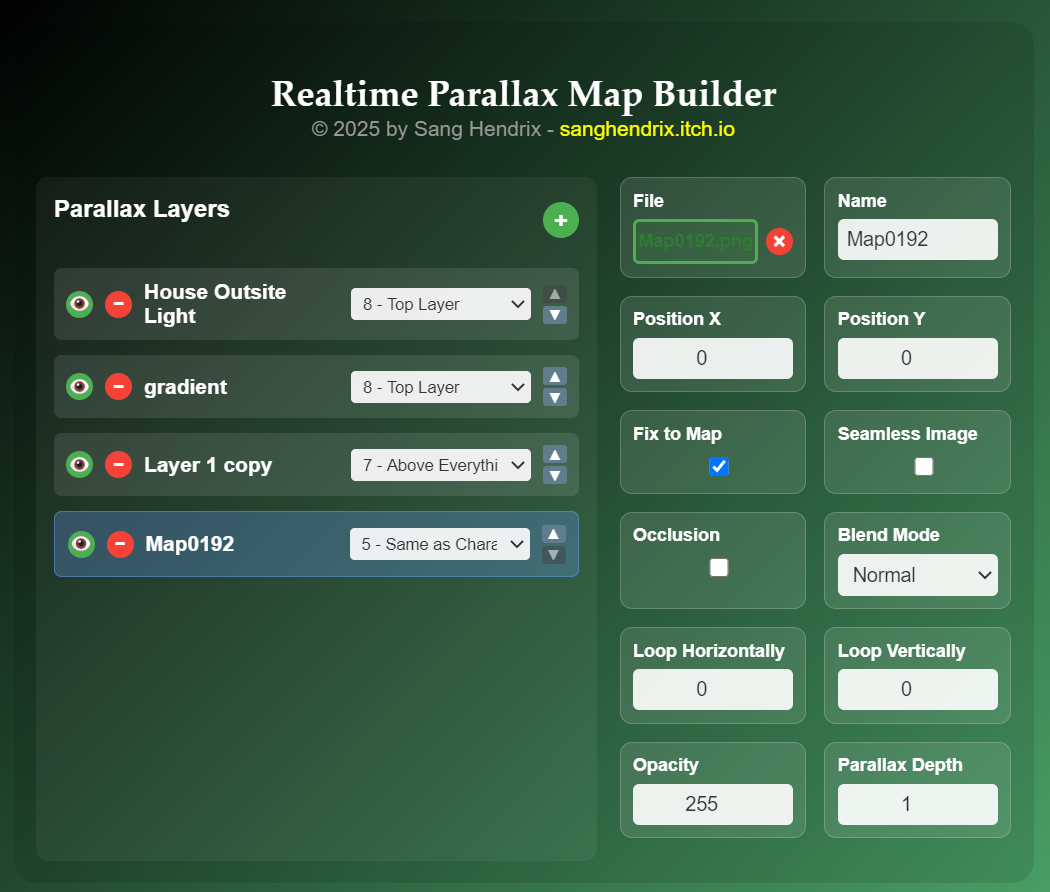Remove the Layer 1 copy layer

click(119, 465)
